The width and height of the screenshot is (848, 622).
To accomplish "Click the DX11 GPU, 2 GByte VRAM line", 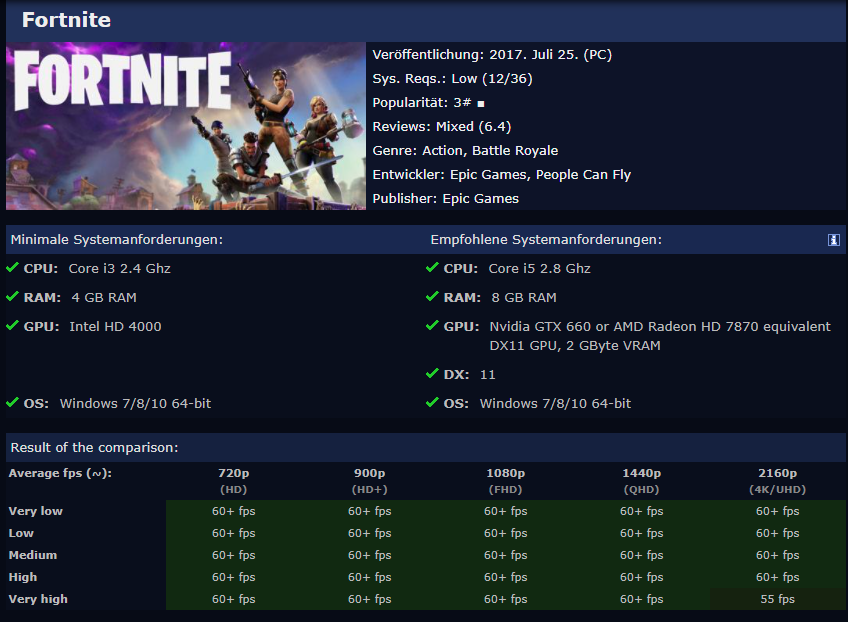I will tap(575, 346).
